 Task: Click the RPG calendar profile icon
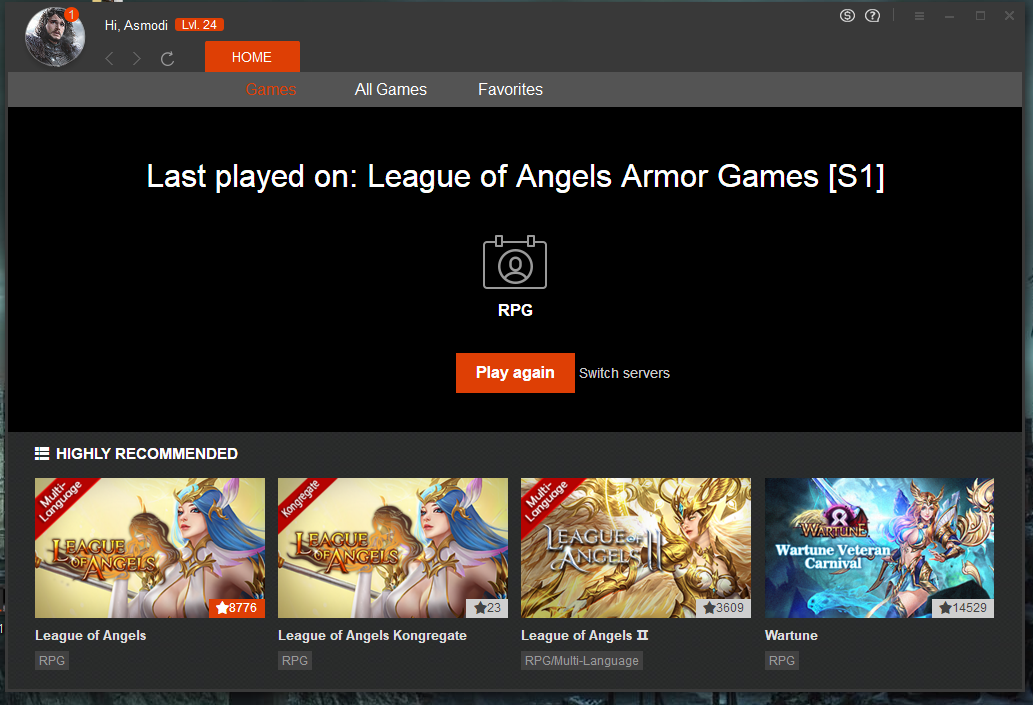tap(515, 263)
